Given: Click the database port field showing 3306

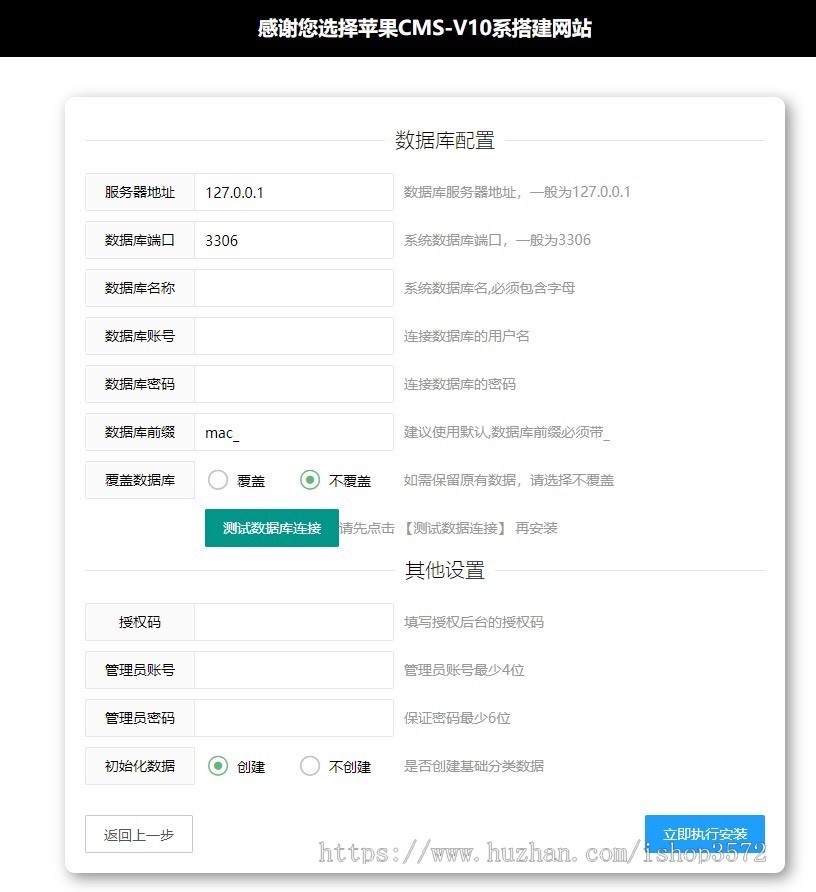Looking at the screenshot, I should (294, 240).
